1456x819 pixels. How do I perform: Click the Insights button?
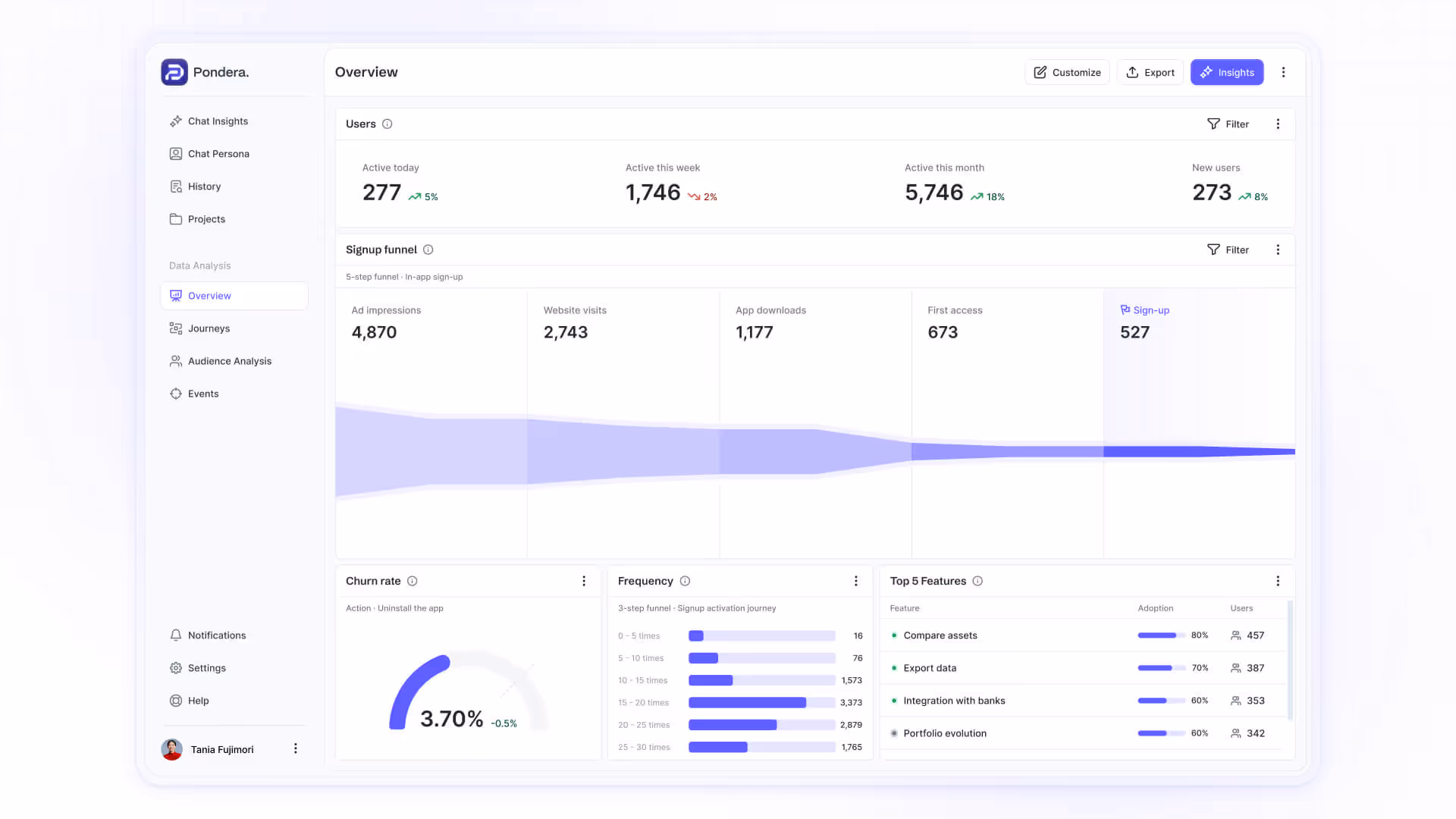(x=1227, y=72)
